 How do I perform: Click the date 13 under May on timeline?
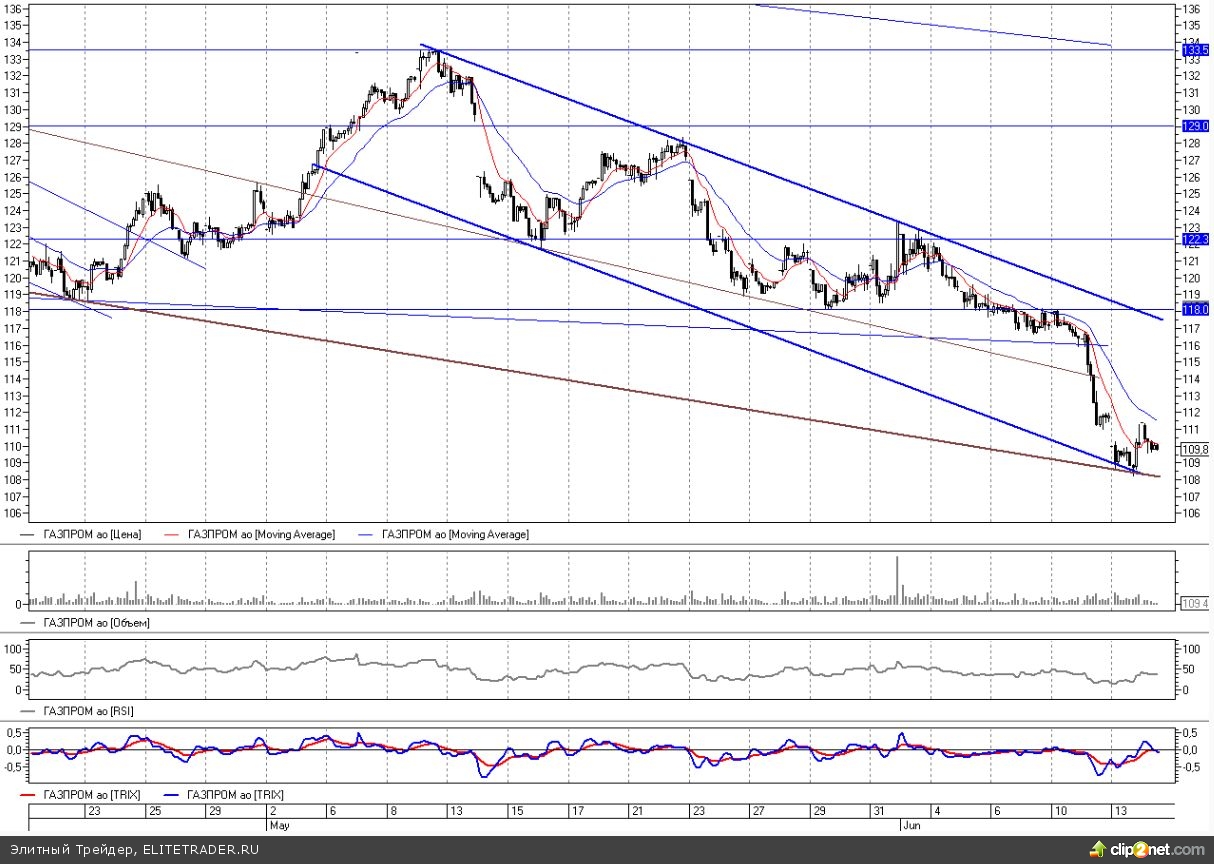(455, 811)
